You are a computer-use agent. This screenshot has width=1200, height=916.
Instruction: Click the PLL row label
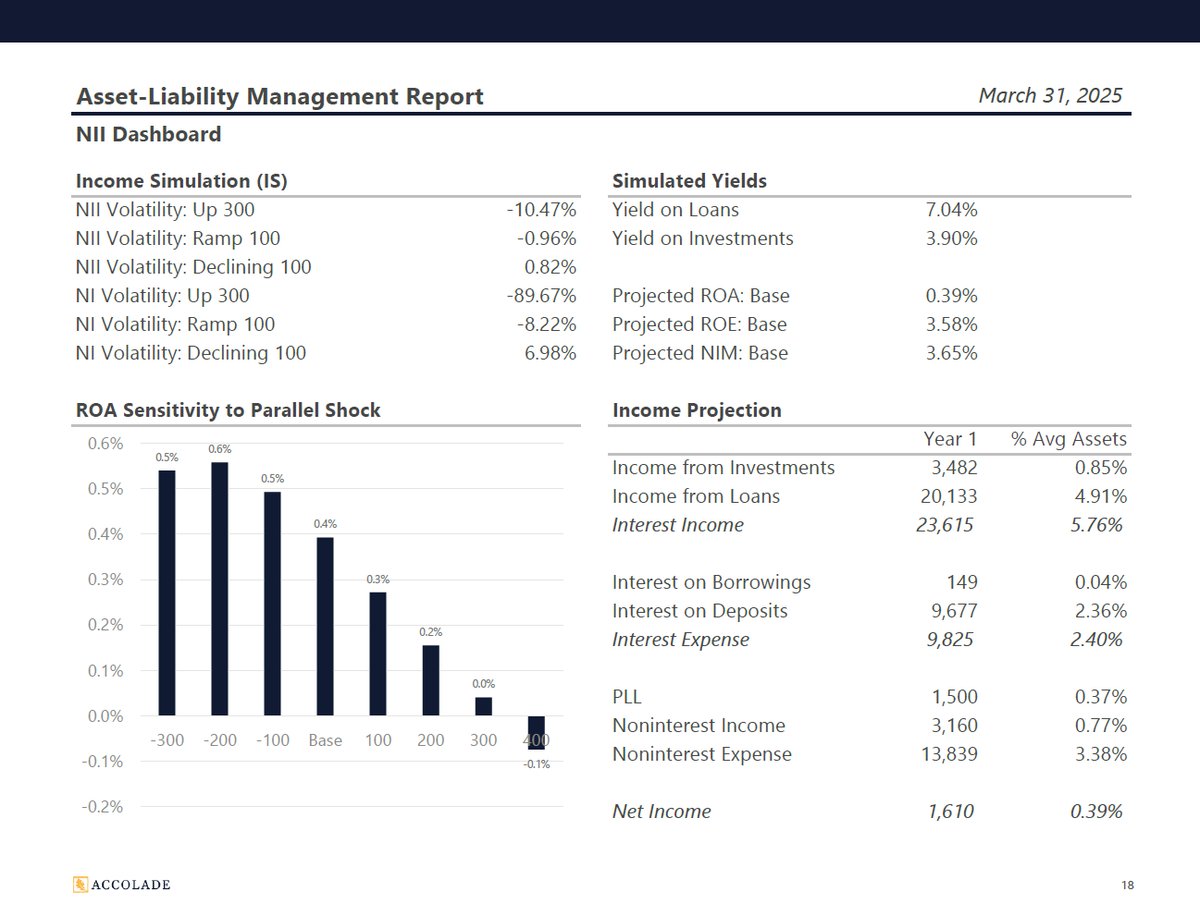click(629, 697)
